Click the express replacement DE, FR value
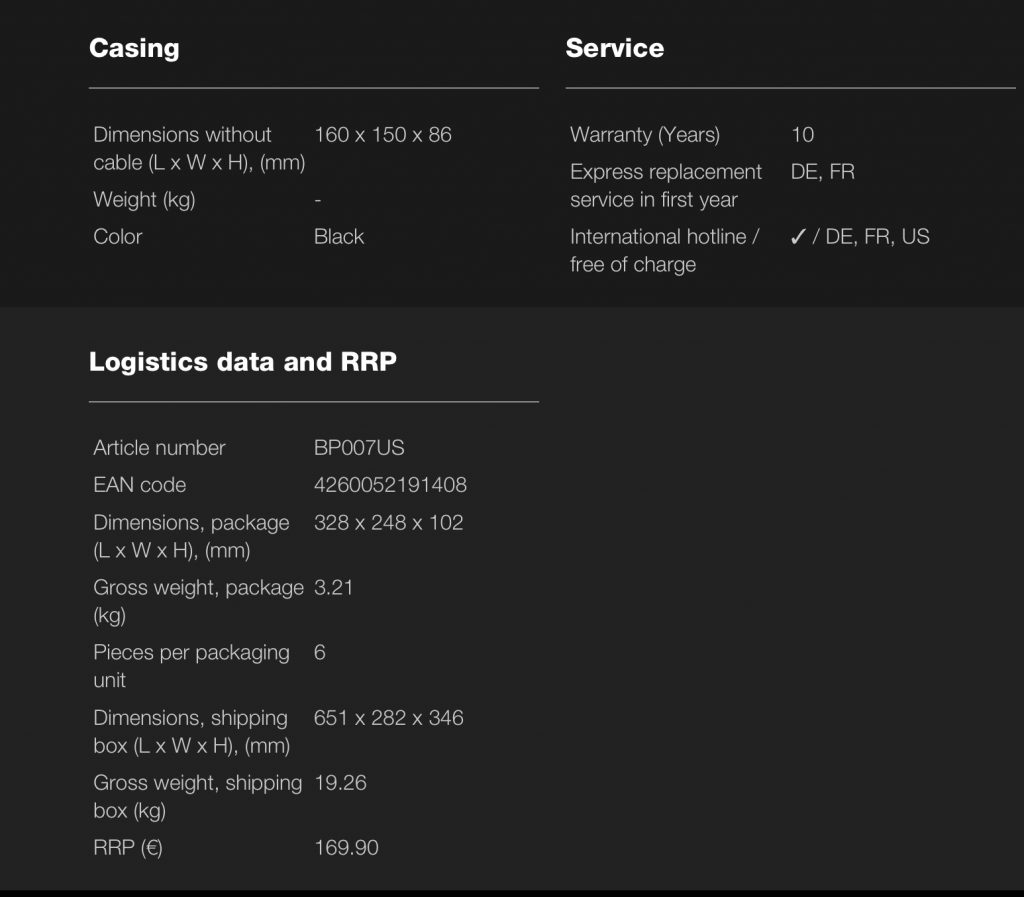The image size is (1024, 897). click(x=822, y=172)
